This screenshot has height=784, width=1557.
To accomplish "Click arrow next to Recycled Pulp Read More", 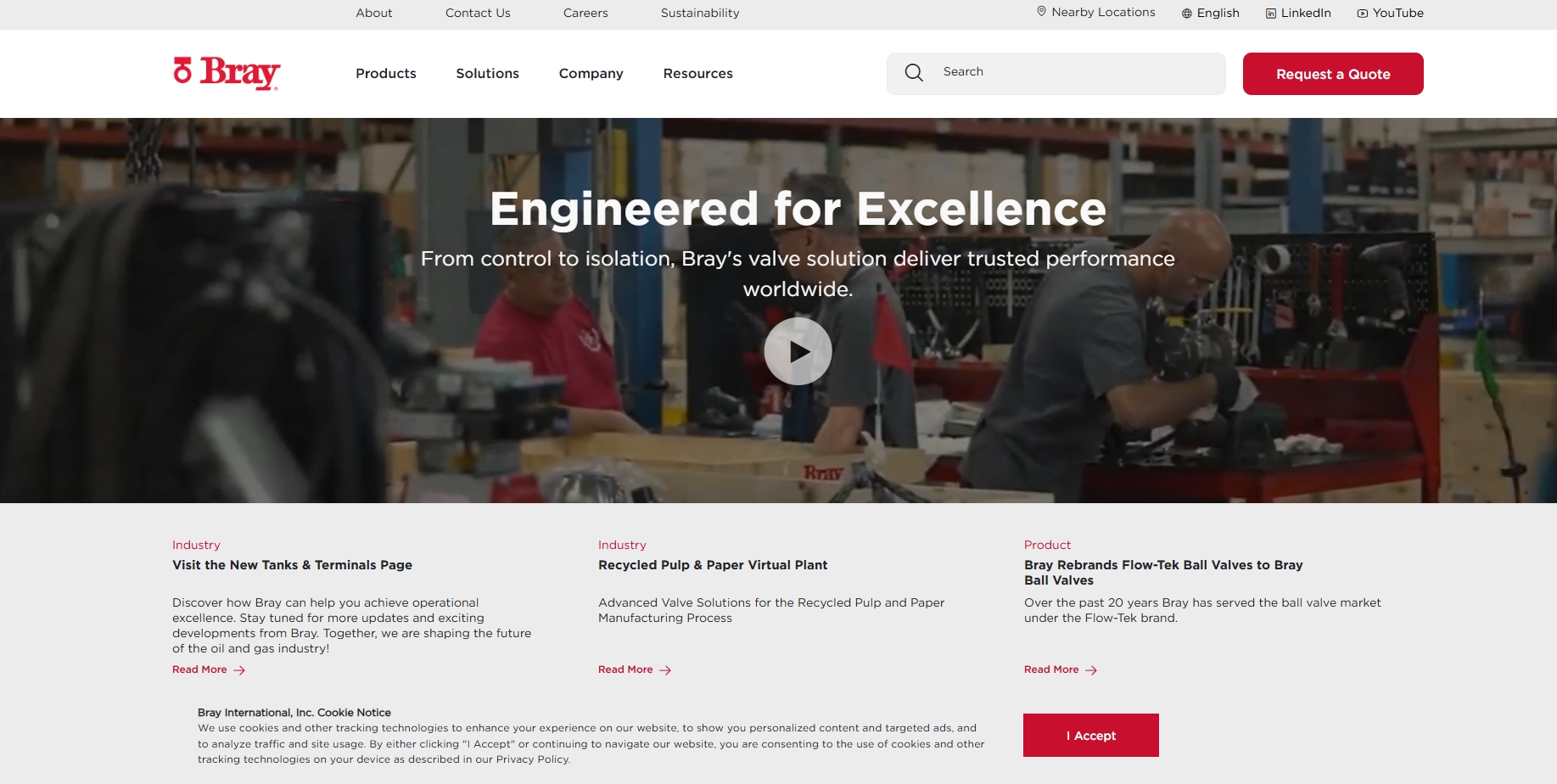I will click(665, 670).
